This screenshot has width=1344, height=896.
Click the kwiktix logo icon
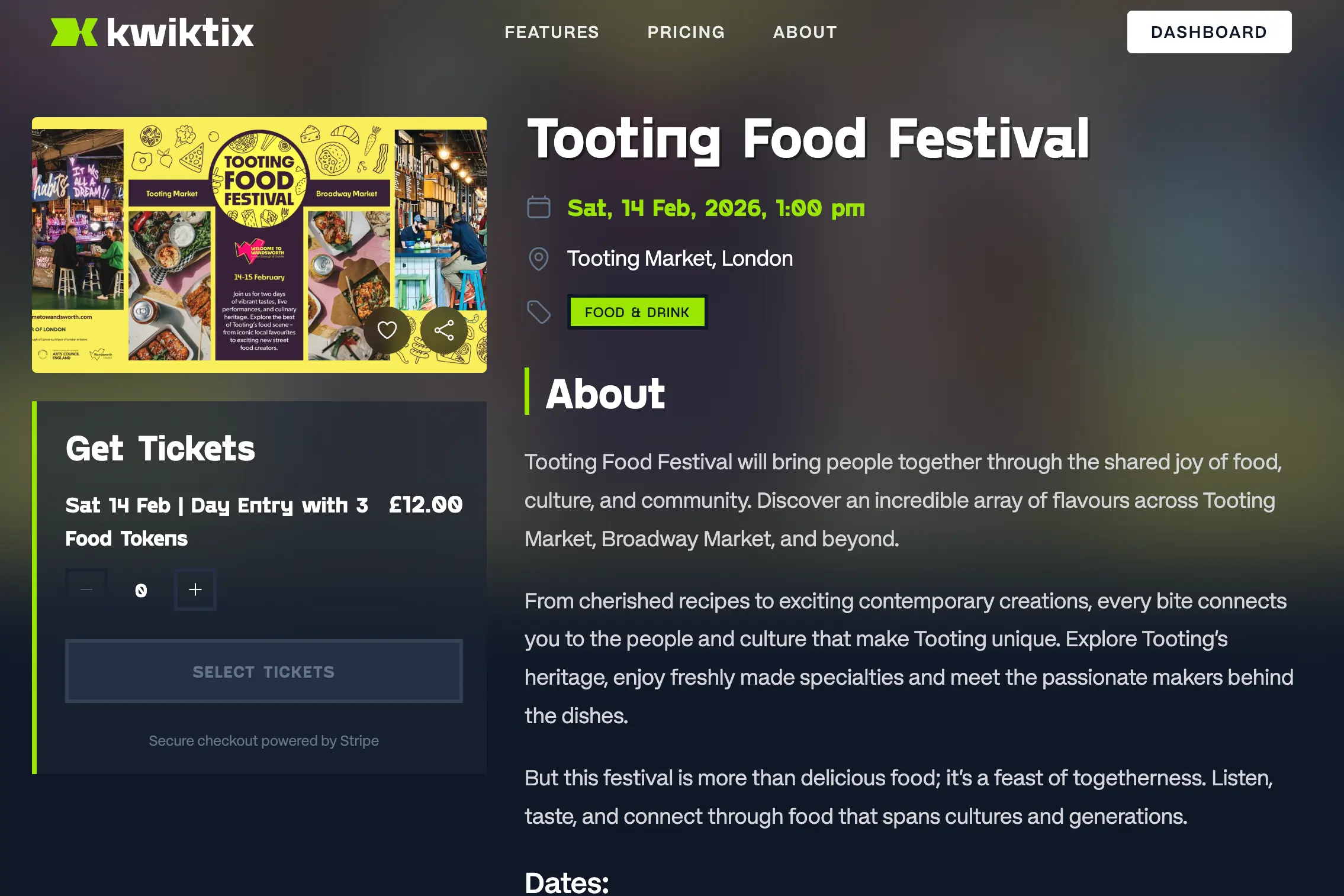[74, 32]
